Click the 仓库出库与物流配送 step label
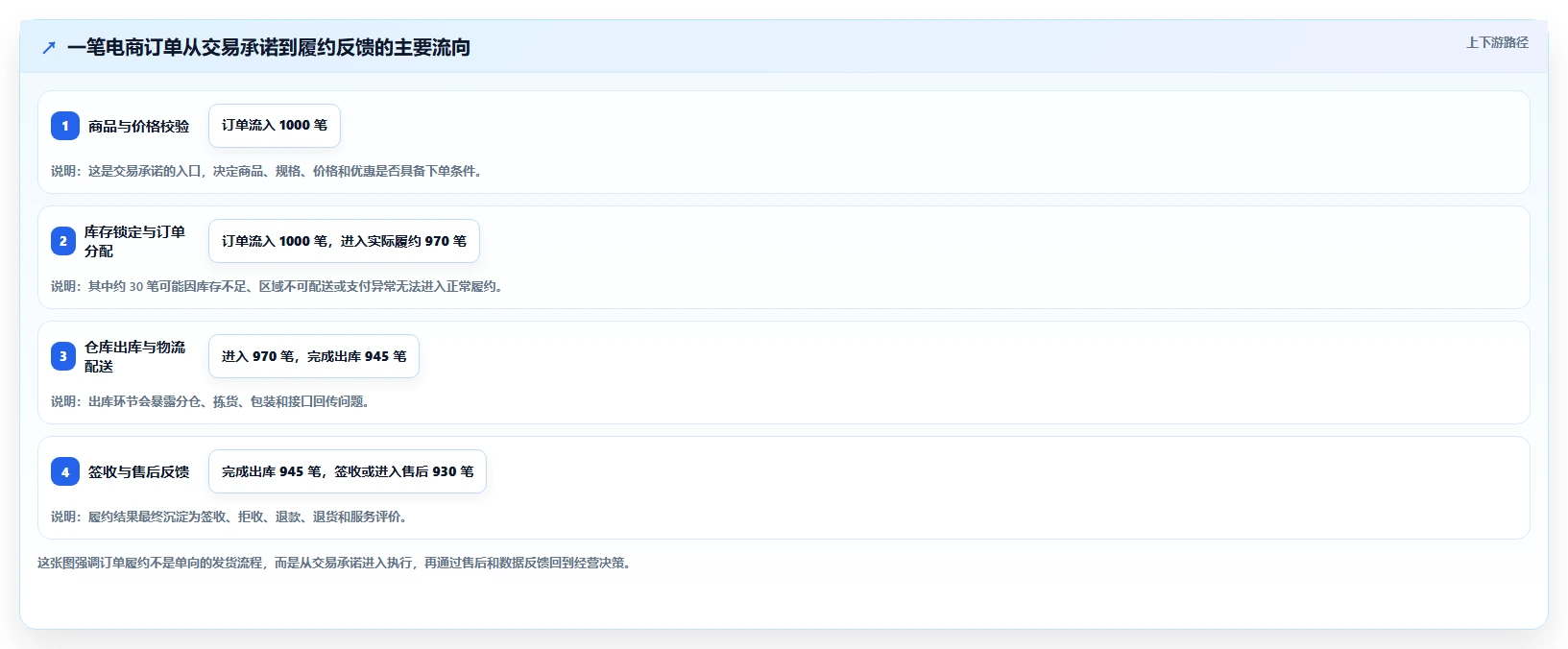This screenshot has height=649, width=1568. click(x=135, y=356)
